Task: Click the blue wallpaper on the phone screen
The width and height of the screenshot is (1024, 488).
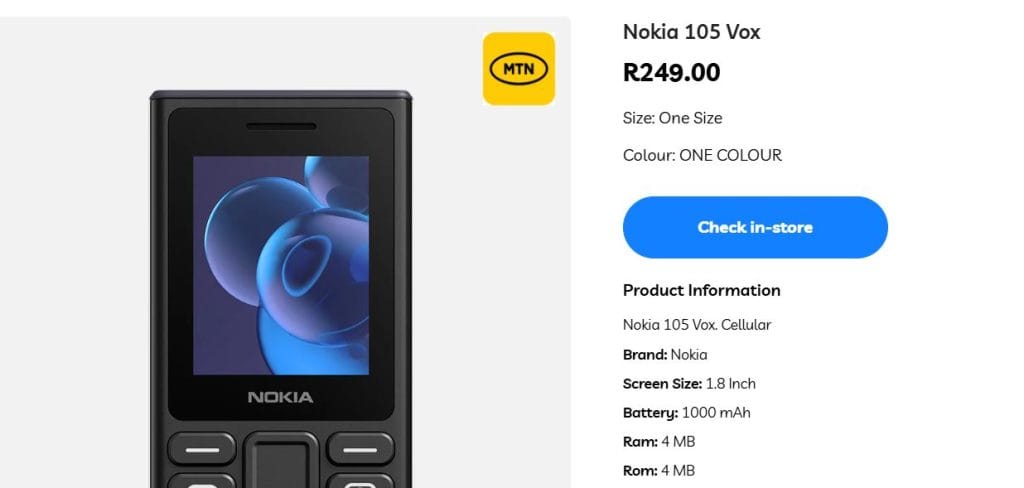Action: (281, 265)
